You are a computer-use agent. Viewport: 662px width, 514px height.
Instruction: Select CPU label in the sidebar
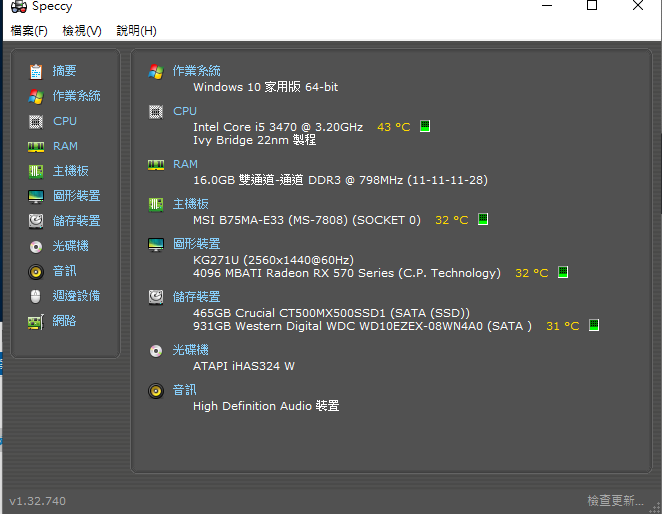point(65,121)
